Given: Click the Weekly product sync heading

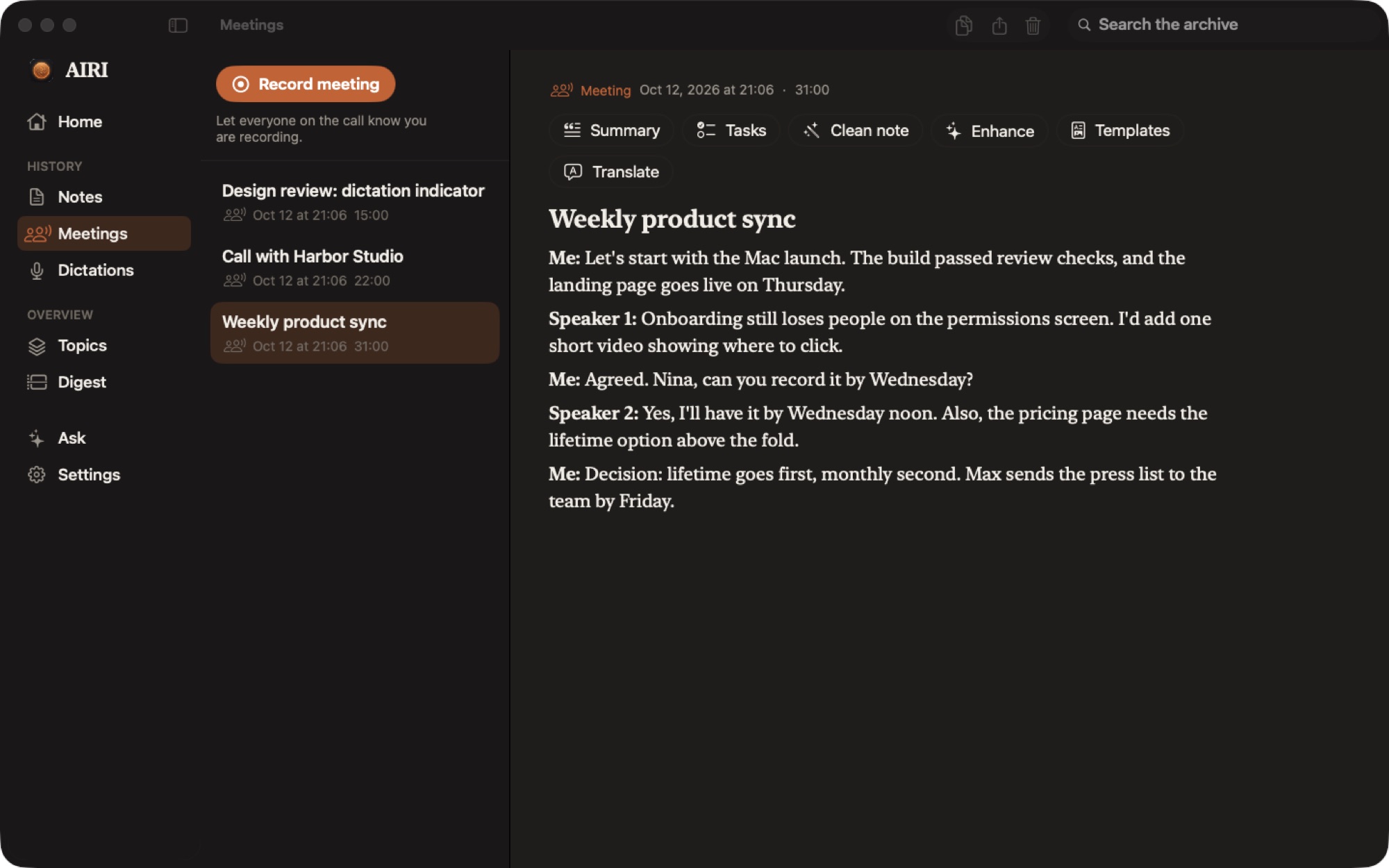Looking at the screenshot, I should coord(672,219).
